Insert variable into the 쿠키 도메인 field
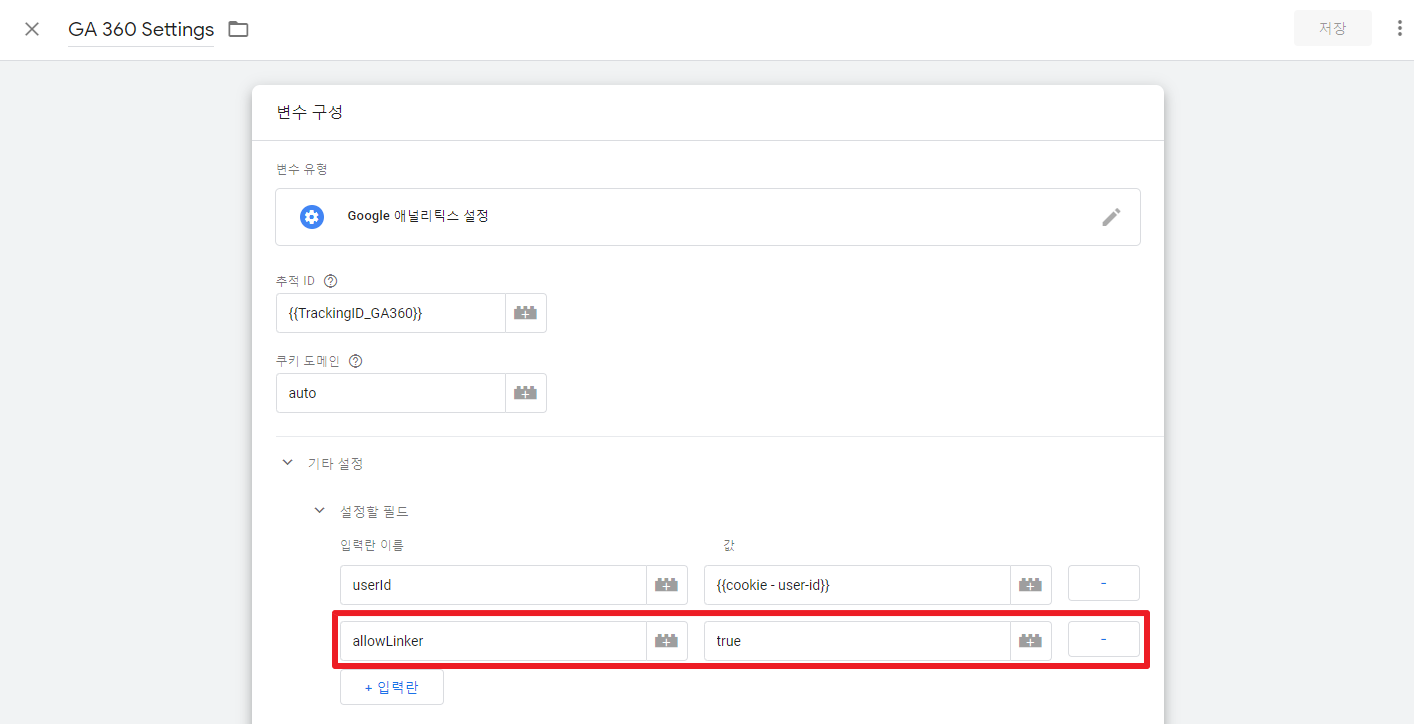 coord(525,393)
